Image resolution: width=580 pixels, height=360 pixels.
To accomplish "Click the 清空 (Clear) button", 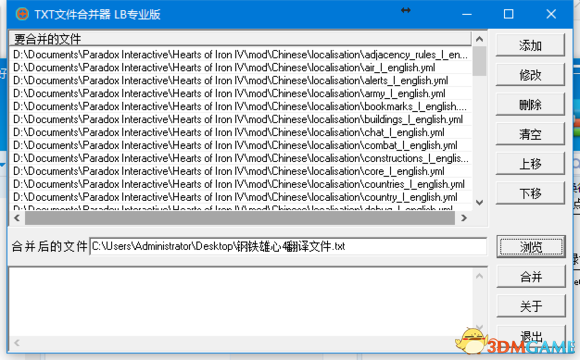I will click(x=530, y=134).
